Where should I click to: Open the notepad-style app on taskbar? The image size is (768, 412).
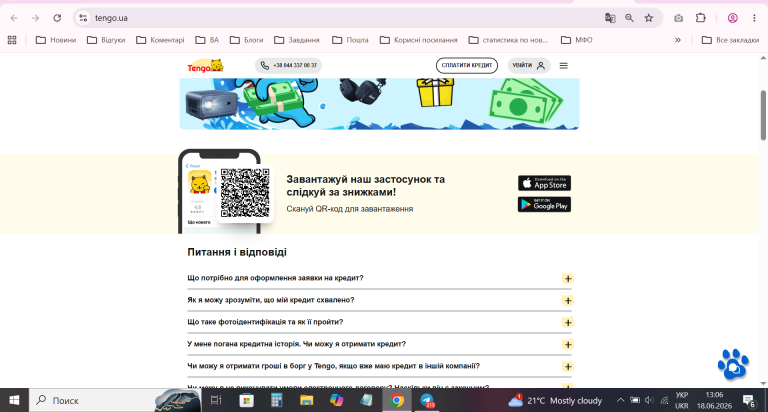367,401
